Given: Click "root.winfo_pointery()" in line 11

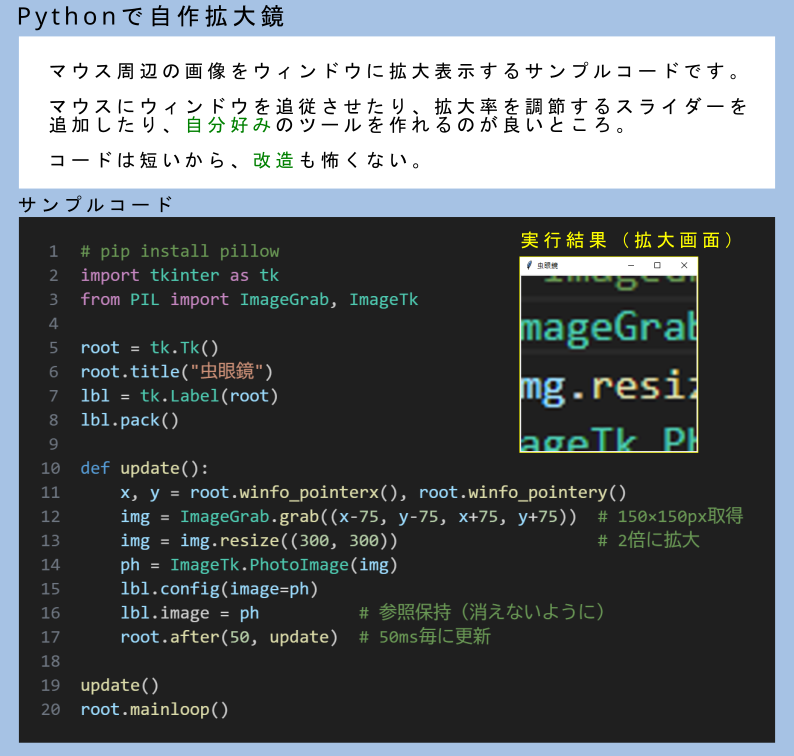Looking at the screenshot, I should tap(523, 492).
